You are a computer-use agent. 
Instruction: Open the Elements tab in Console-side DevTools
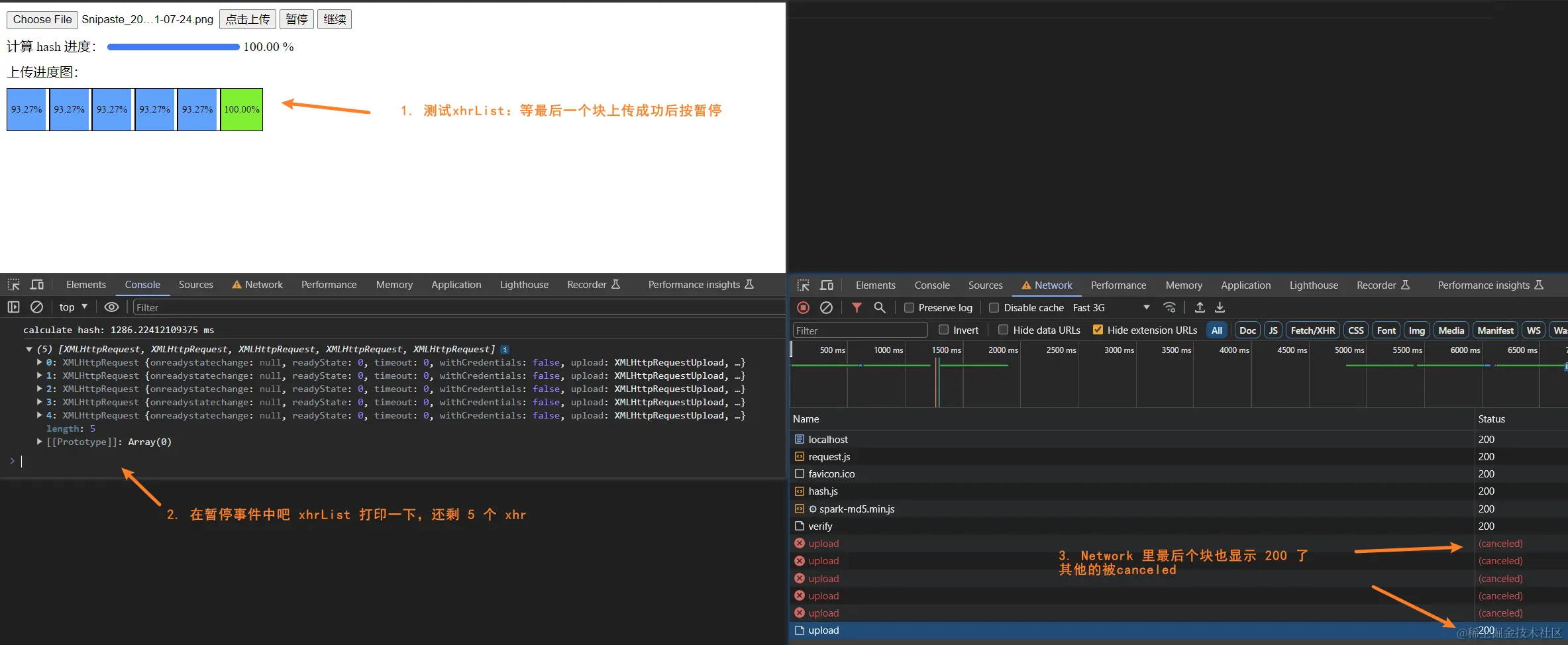(x=86, y=285)
